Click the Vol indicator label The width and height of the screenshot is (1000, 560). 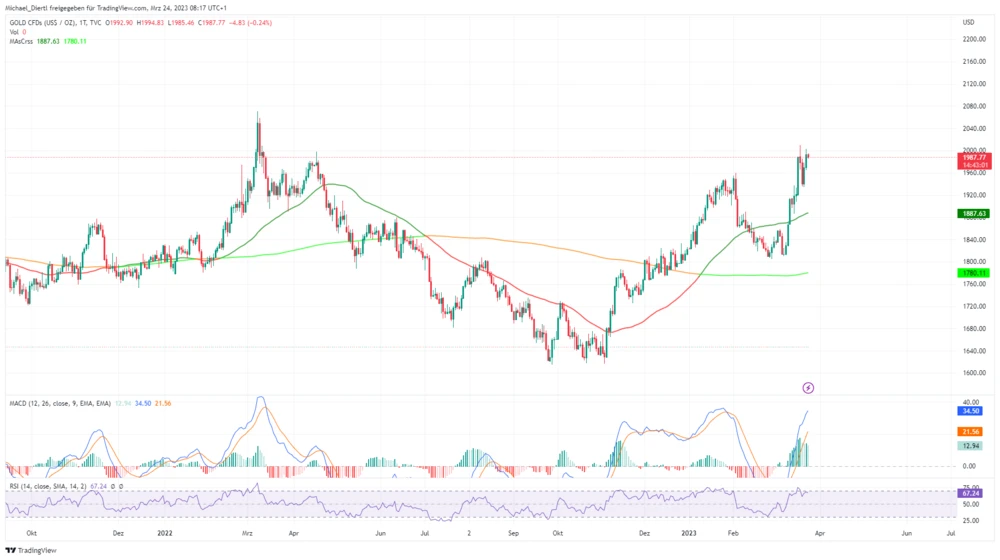pos(15,32)
